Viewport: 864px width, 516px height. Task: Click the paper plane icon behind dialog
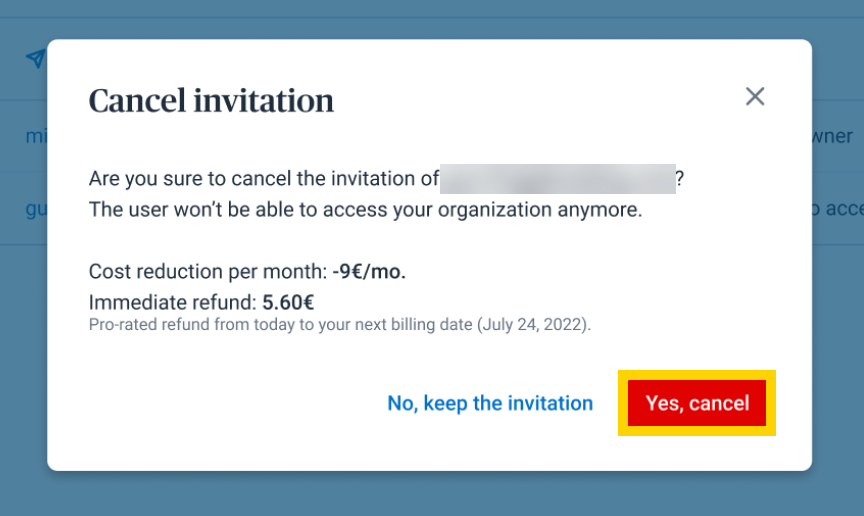(x=35, y=59)
